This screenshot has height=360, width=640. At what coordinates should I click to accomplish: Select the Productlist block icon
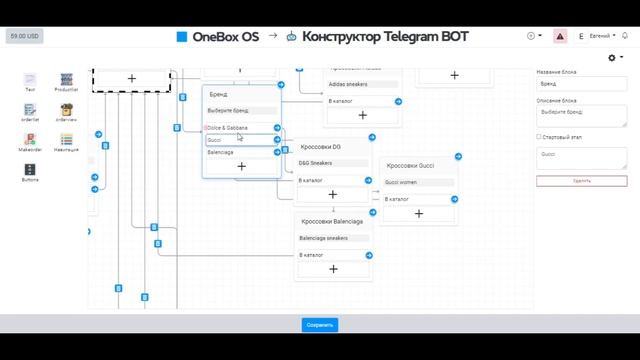[66, 80]
